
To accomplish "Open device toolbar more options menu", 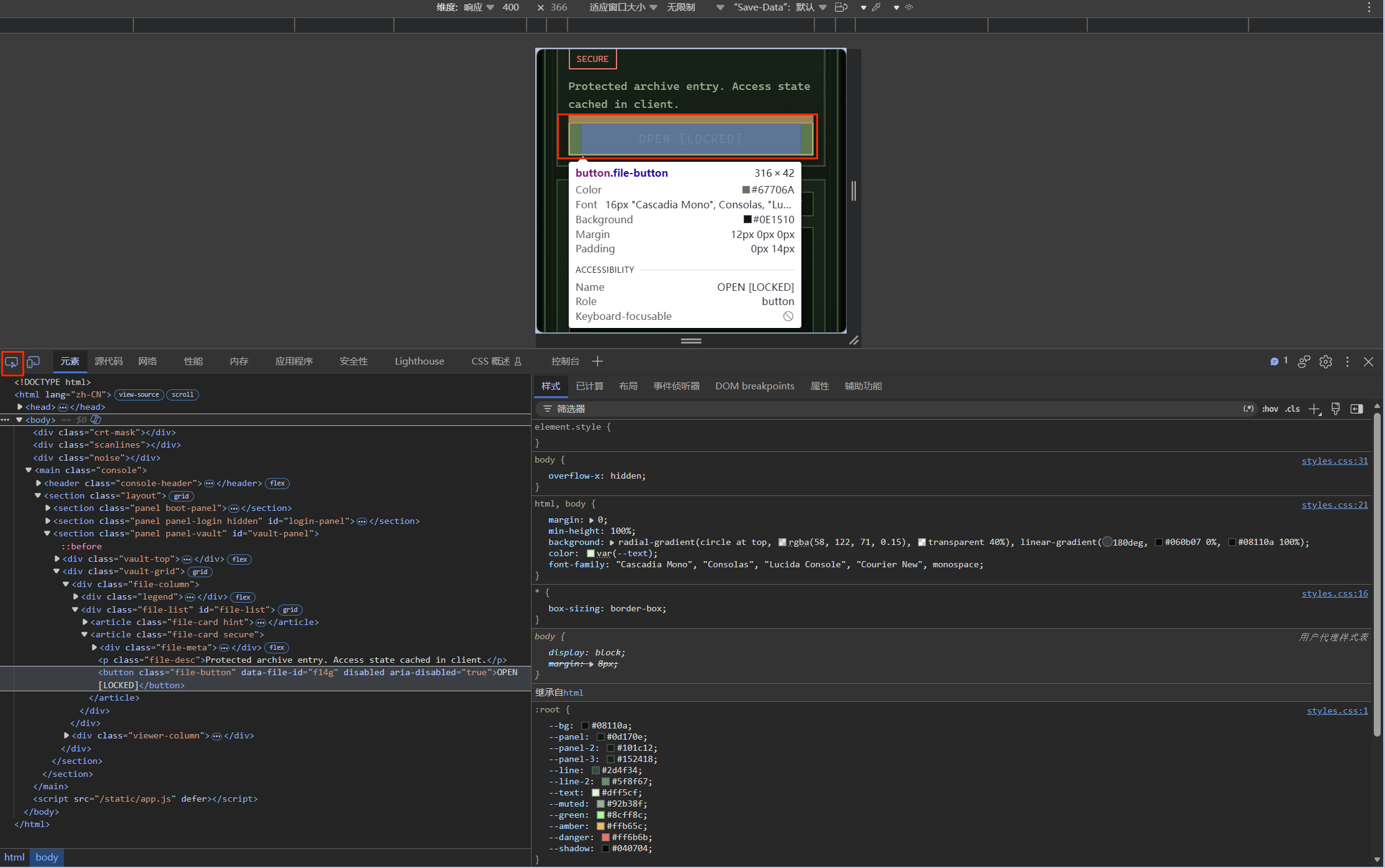I will pos(1369,7).
